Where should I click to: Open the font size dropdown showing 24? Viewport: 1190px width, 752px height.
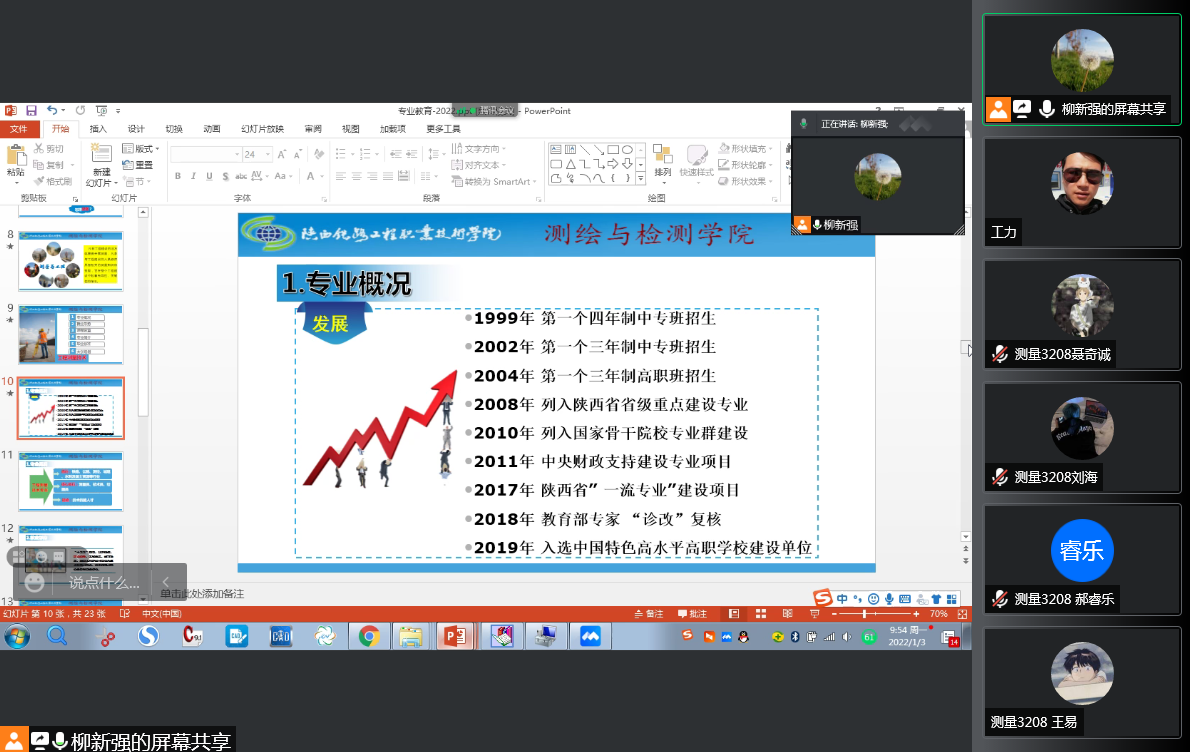(266, 154)
